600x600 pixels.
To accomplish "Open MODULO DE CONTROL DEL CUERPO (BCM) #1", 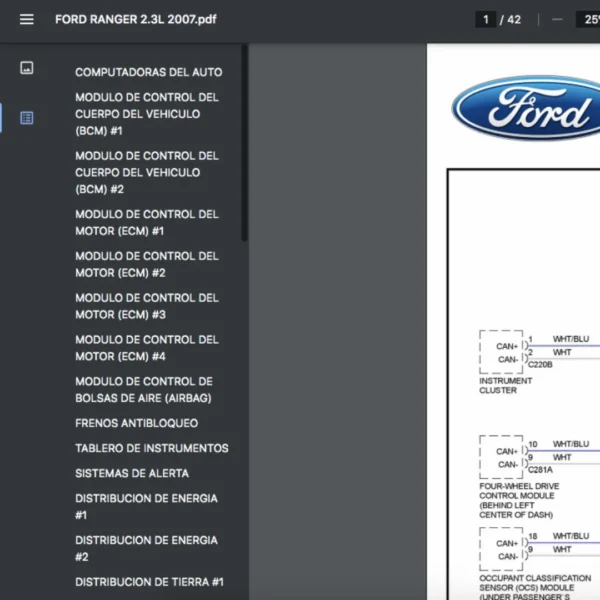I will click(147, 114).
